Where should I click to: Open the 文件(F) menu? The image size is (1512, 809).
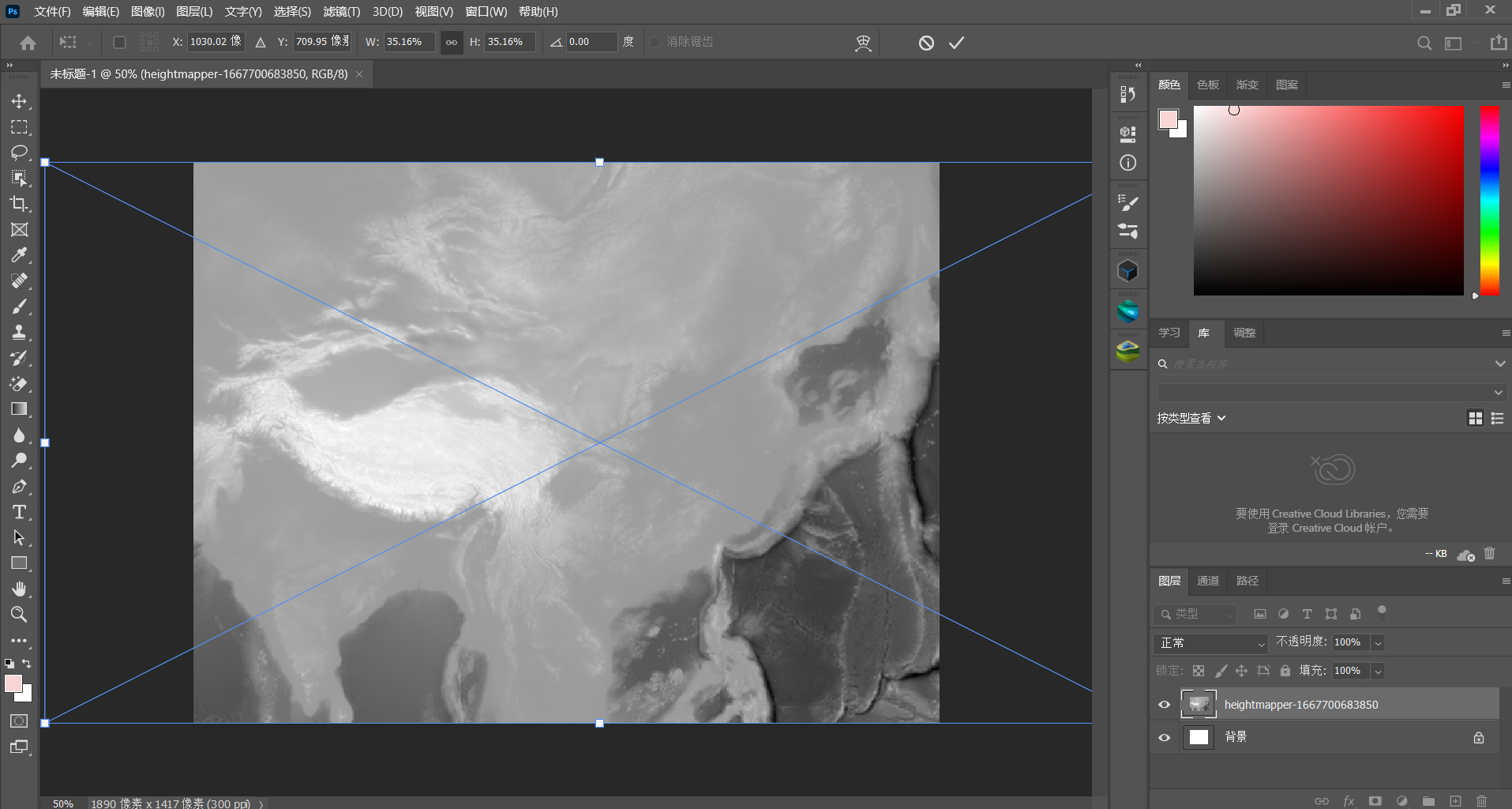[52, 11]
